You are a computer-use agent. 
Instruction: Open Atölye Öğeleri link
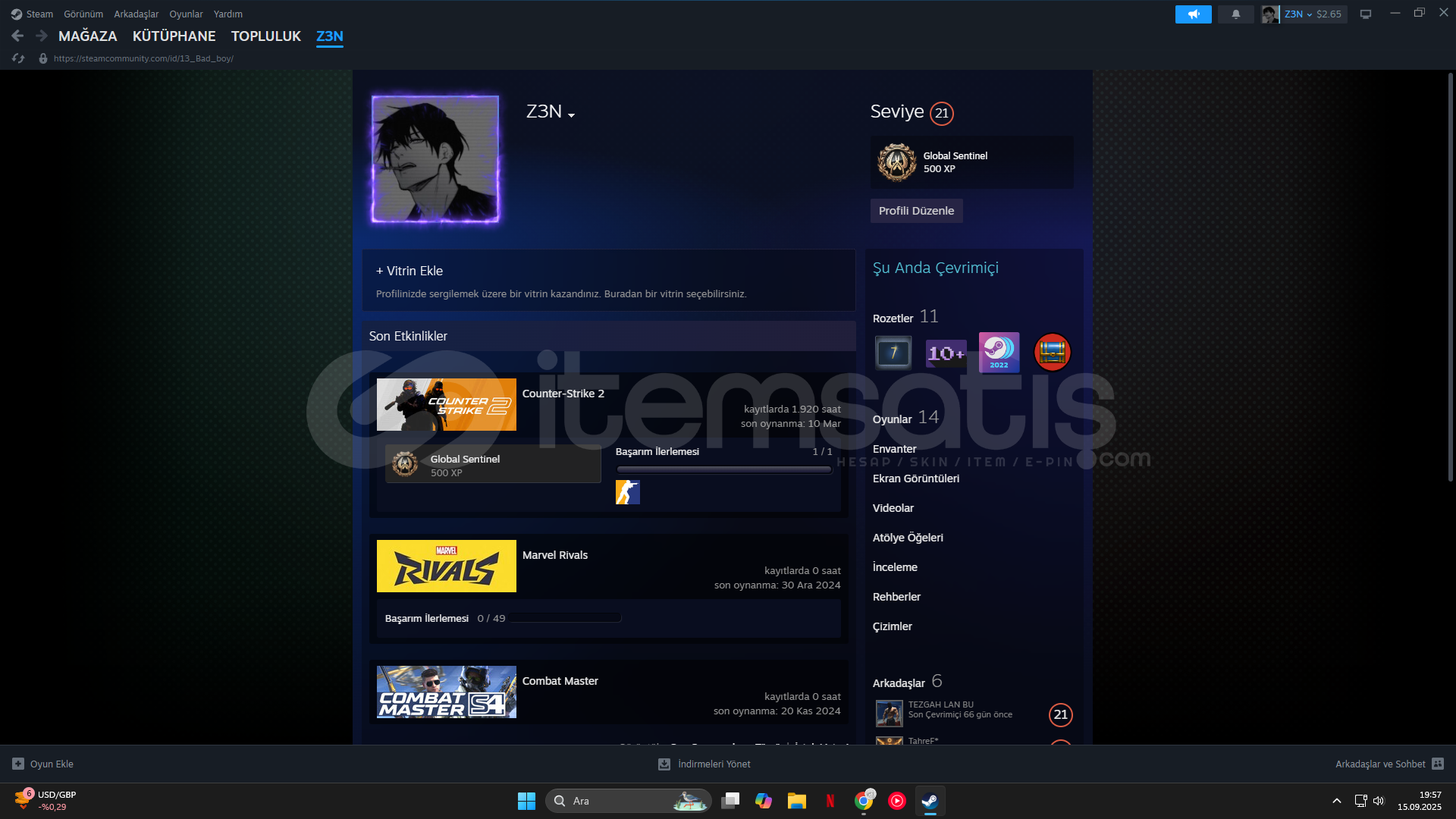point(908,538)
